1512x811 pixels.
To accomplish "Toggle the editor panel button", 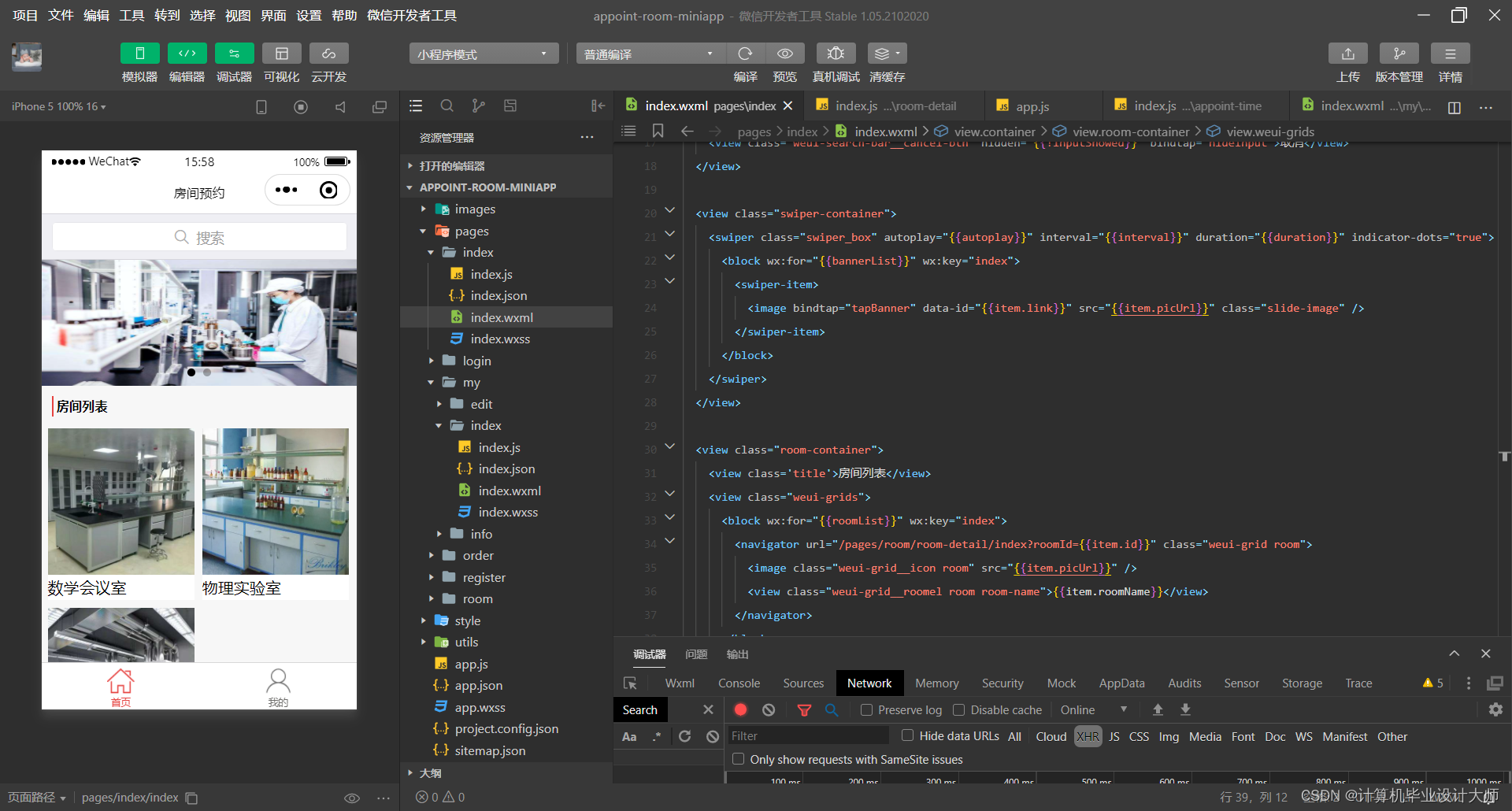I will (187, 54).
